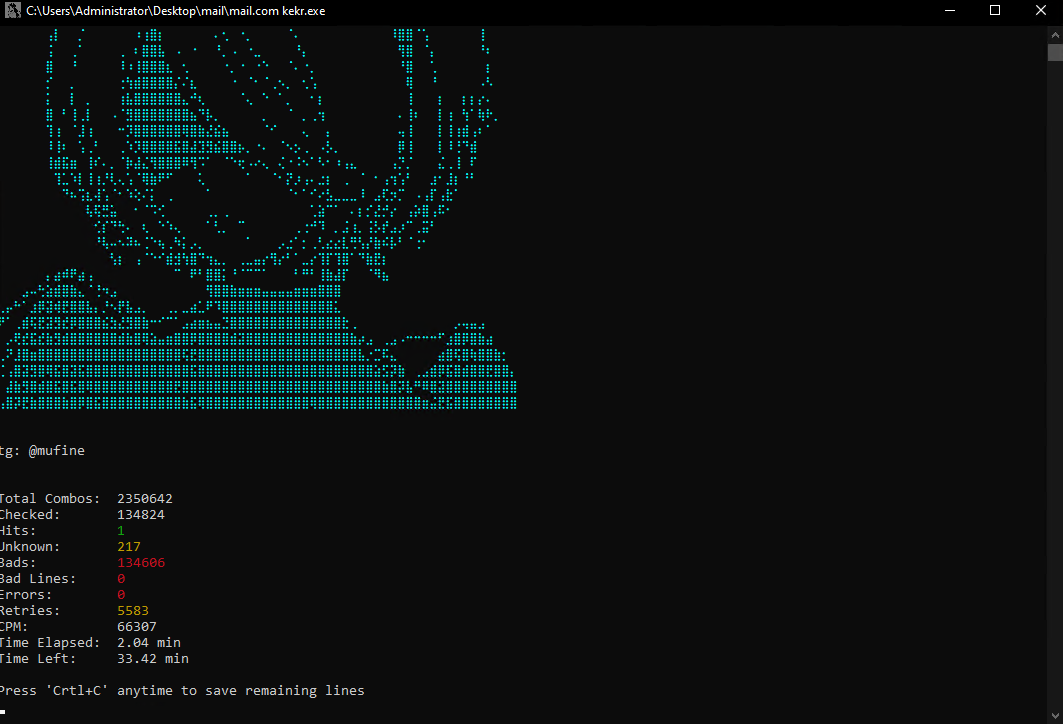Click the red Bads value 134606
This screenshot has width=1063, height=724.
(141, 563)
